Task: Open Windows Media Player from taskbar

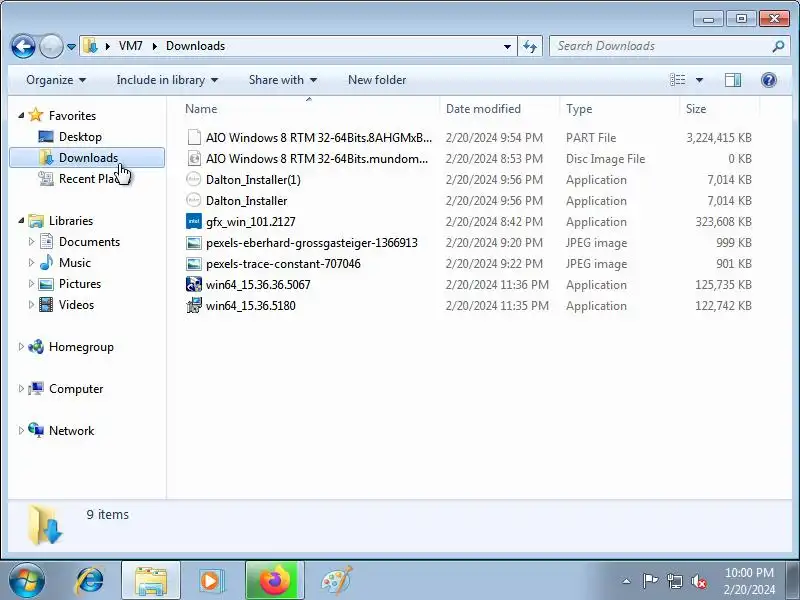Action: [210, 581]
